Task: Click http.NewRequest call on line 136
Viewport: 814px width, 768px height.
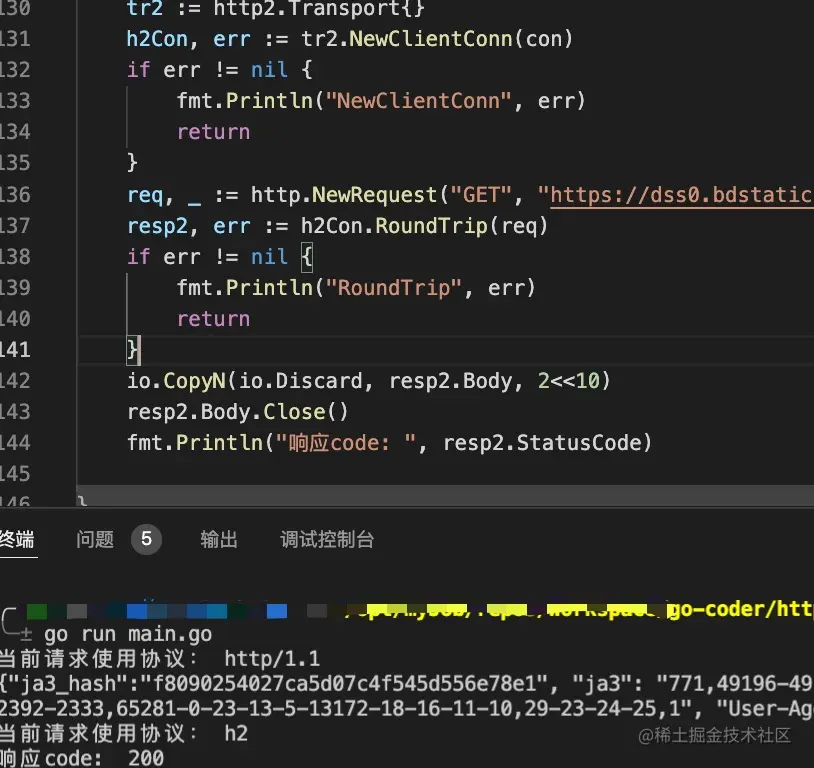Action: (344, 195)
